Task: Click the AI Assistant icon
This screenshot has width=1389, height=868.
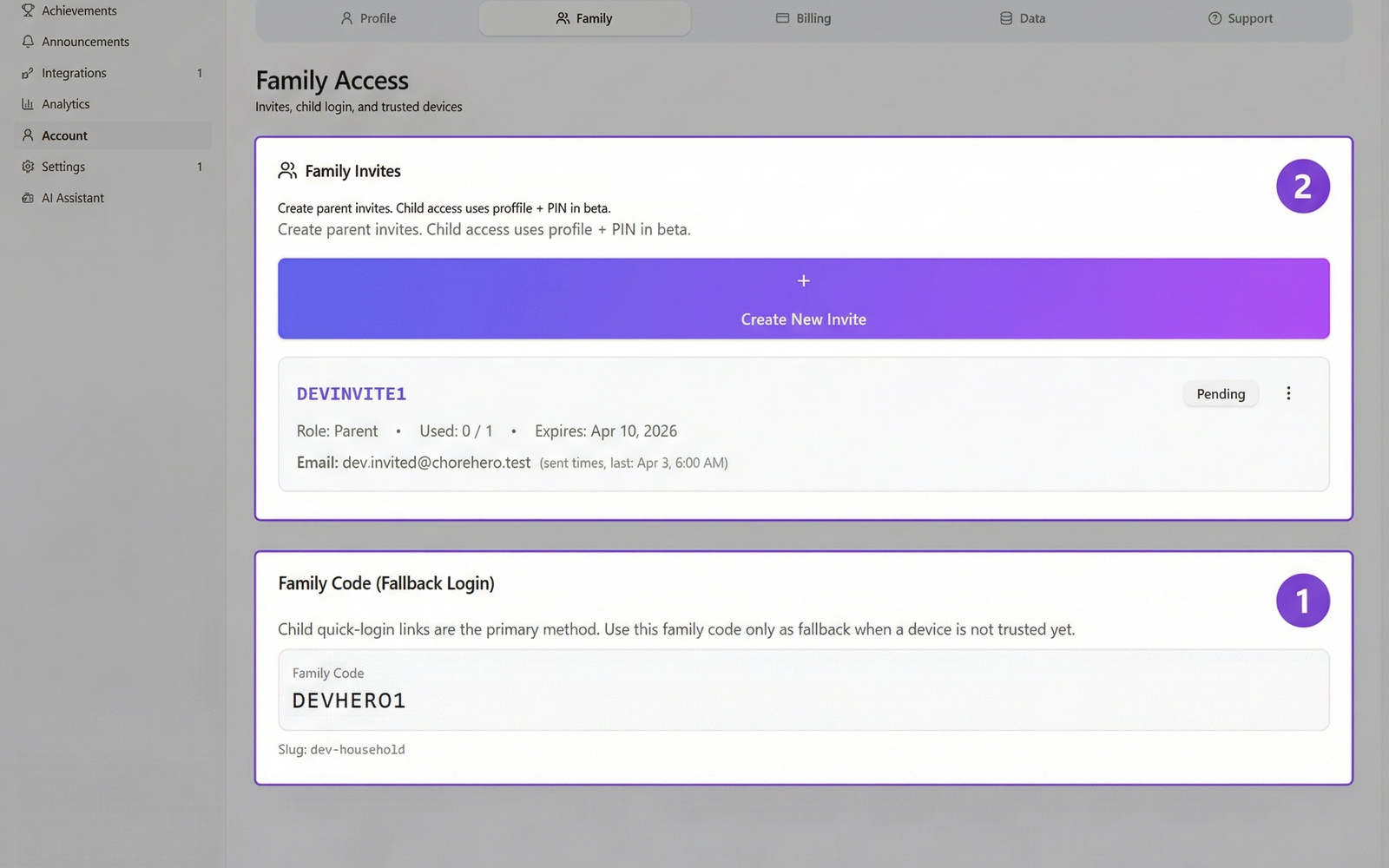Action: click(x=27, y=197)
